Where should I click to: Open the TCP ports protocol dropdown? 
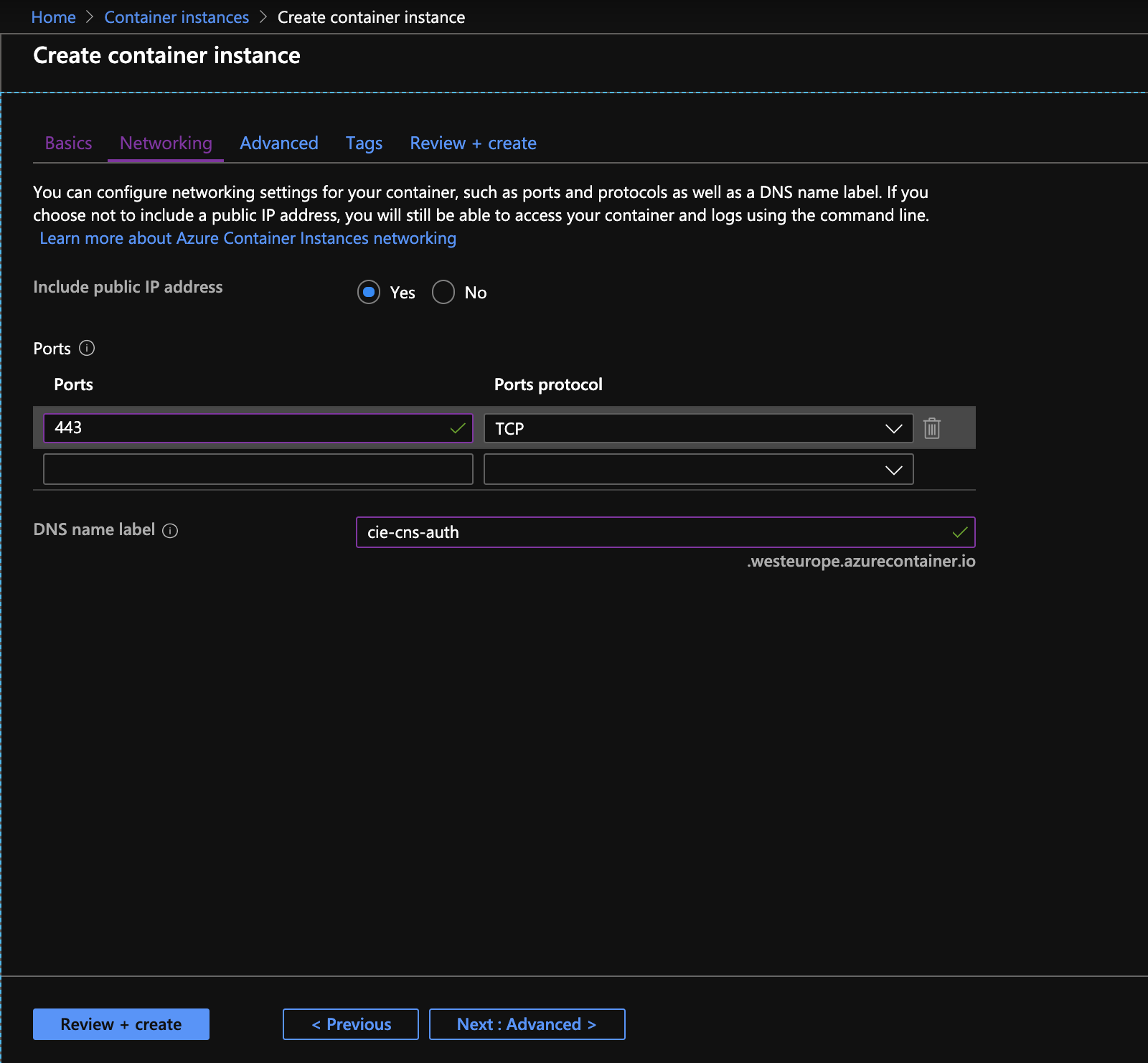click(x=698, y=428)
